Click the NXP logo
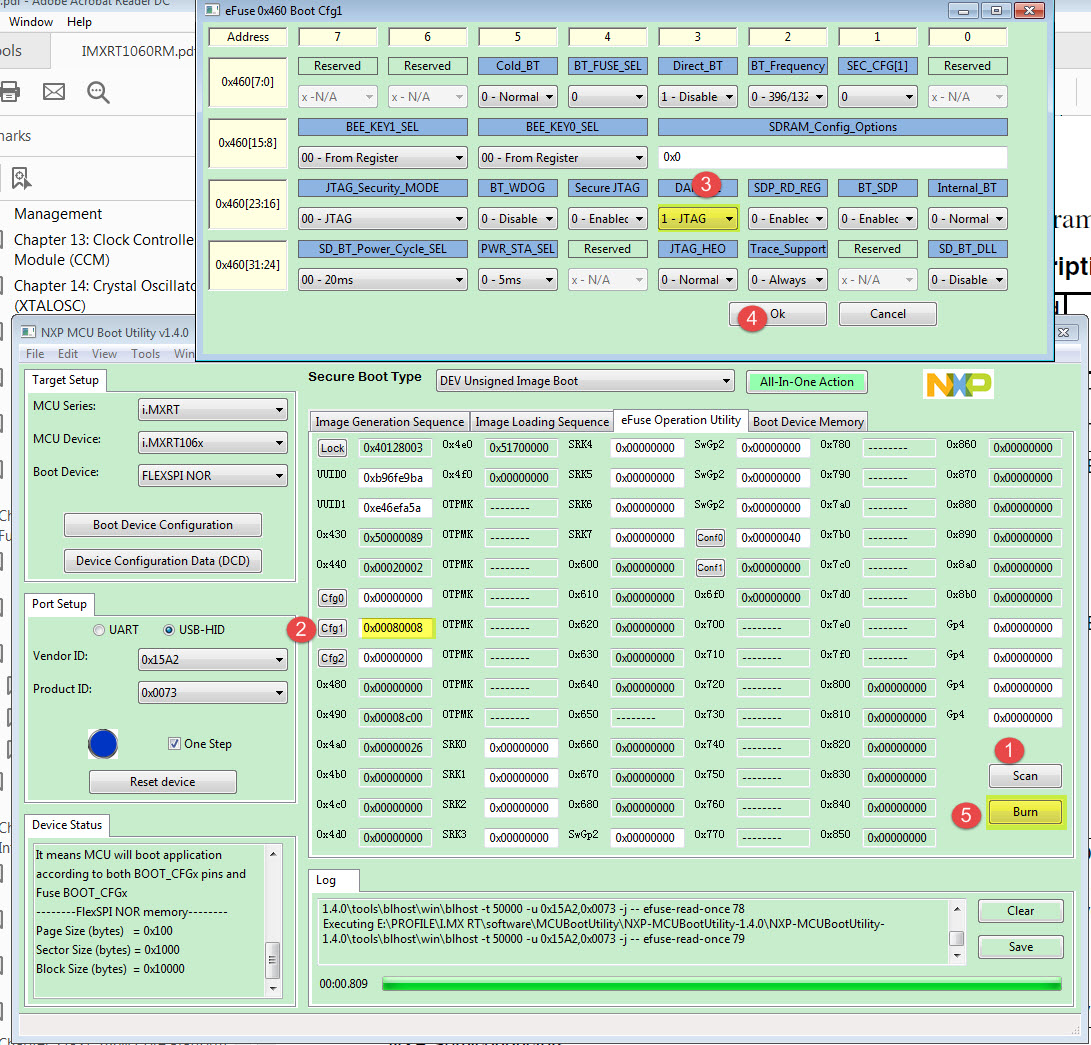1091x1045 pixels. (x=958, y=382)
